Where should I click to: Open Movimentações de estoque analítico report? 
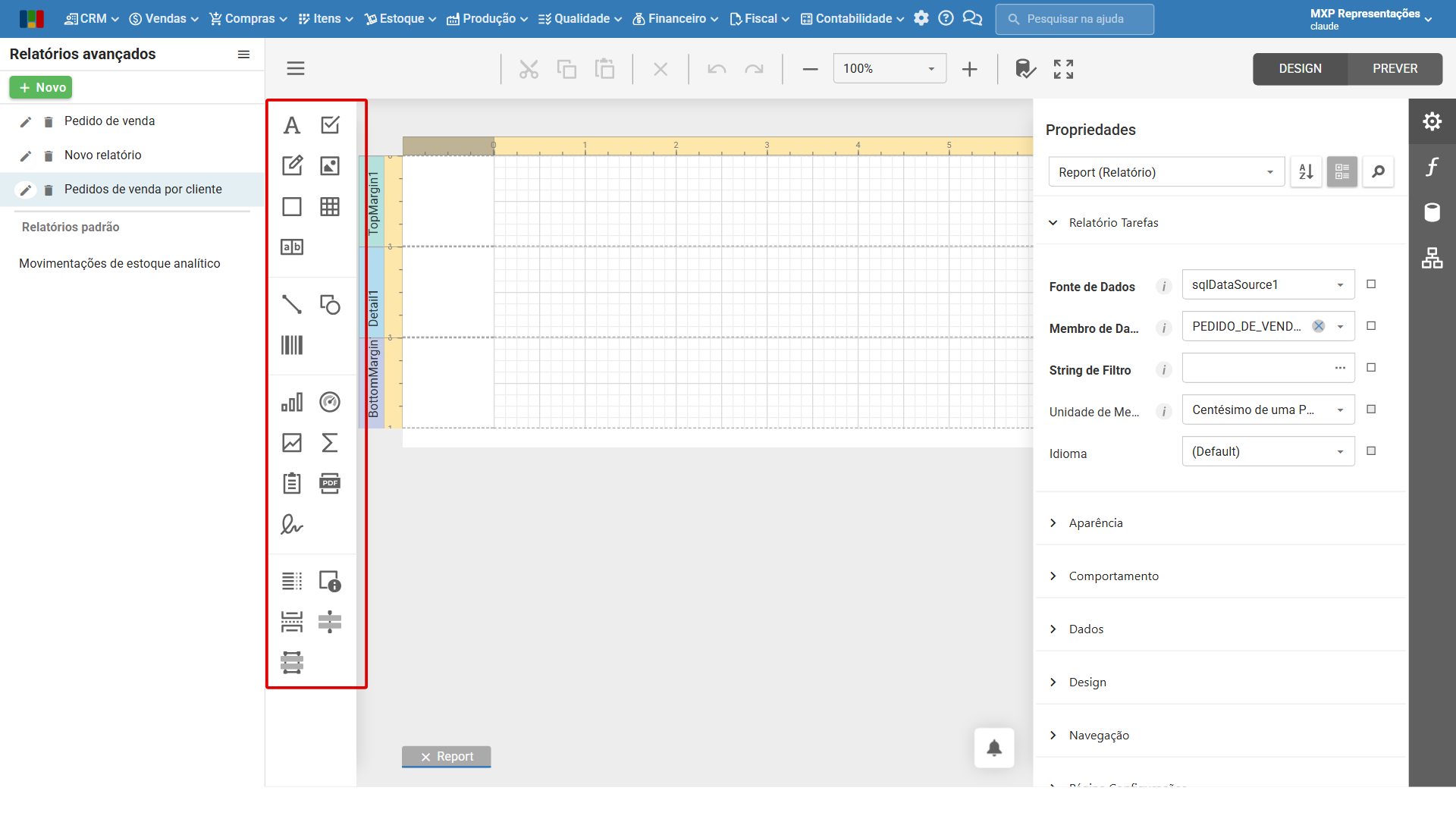[120, 264]
